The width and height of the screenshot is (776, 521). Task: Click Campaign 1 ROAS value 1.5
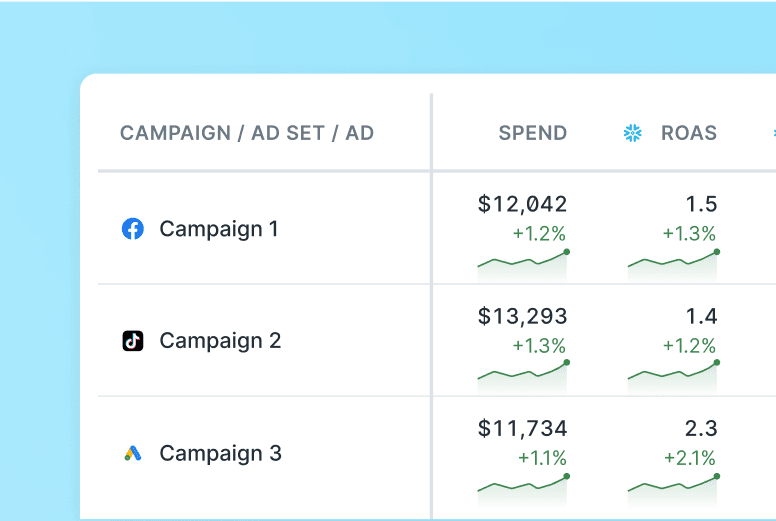click(x=701, y=204)
